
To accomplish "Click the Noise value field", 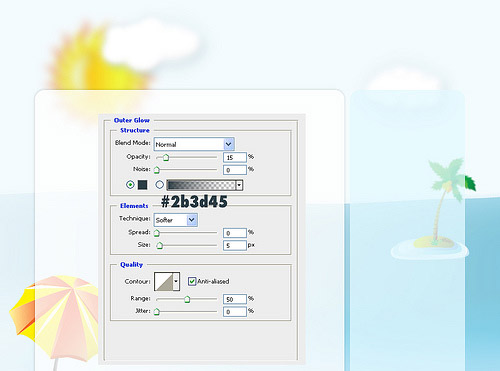I will [x=235, y=170].
